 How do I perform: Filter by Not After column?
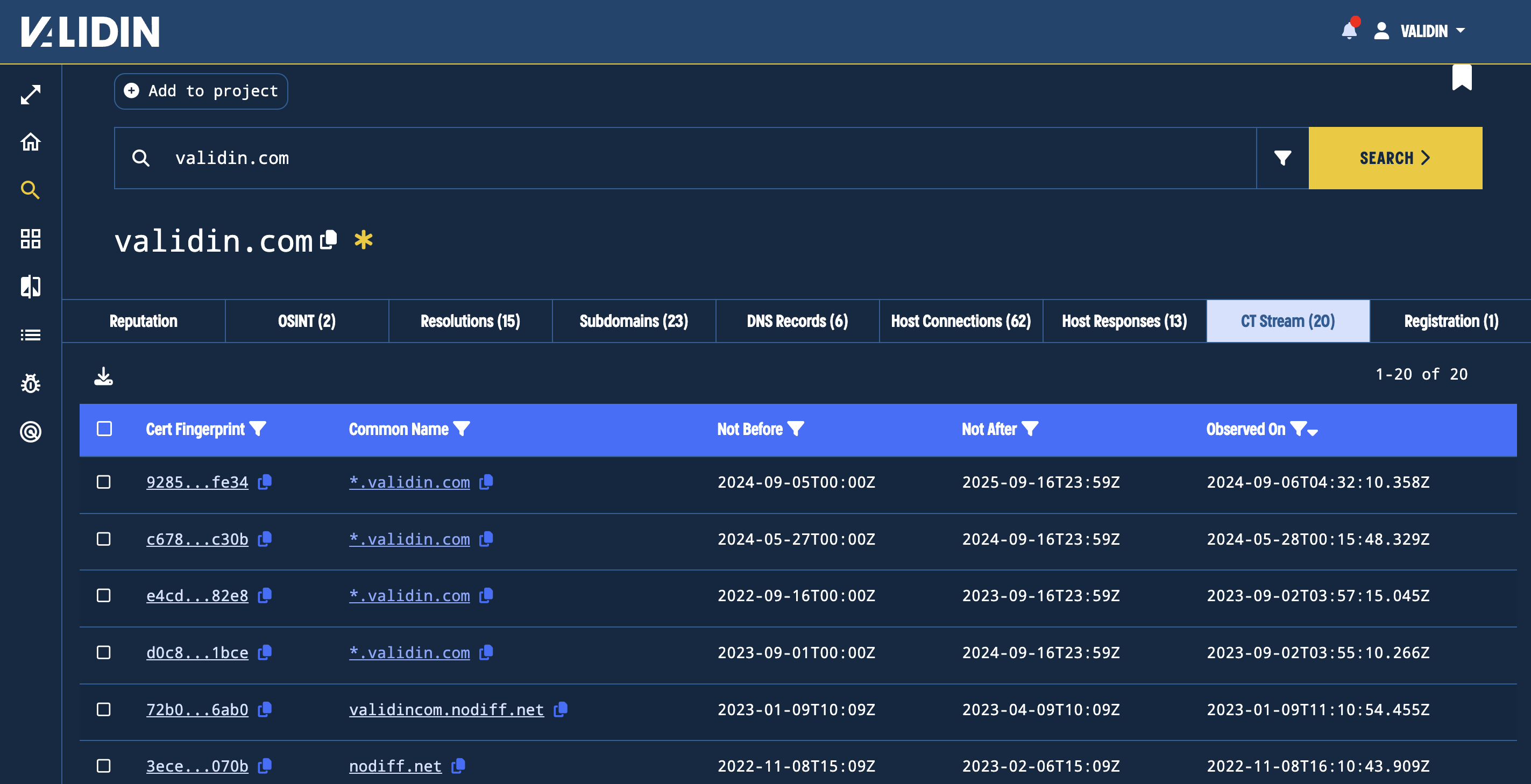1030,428
